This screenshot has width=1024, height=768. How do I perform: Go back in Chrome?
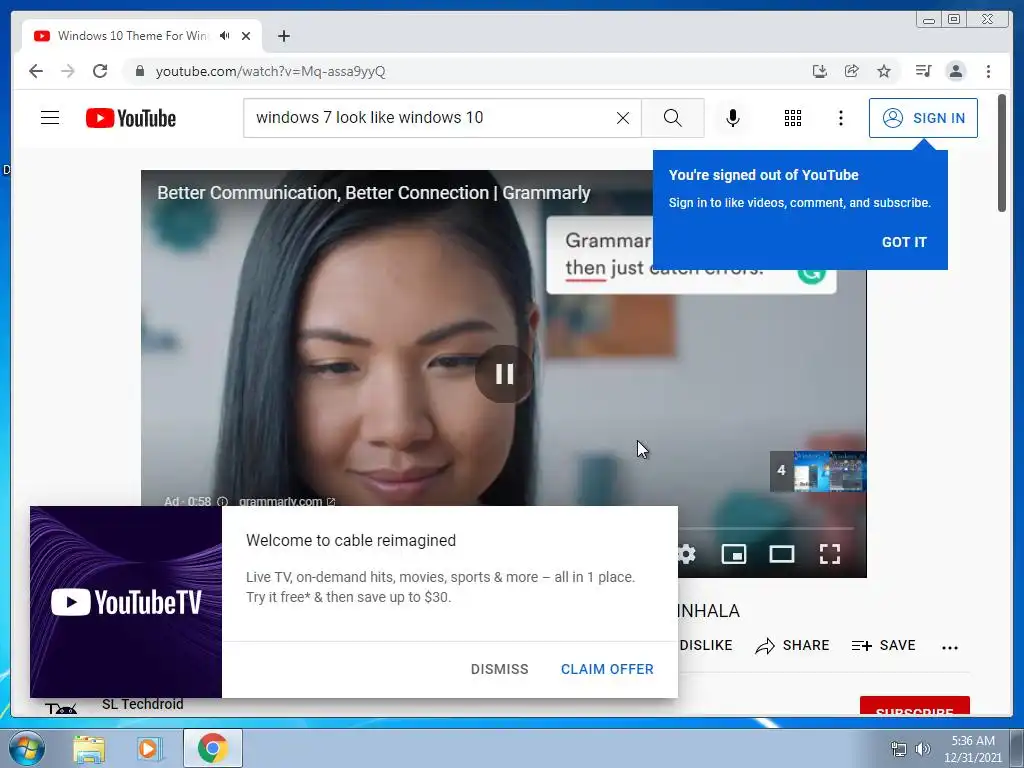click(36, 71)
